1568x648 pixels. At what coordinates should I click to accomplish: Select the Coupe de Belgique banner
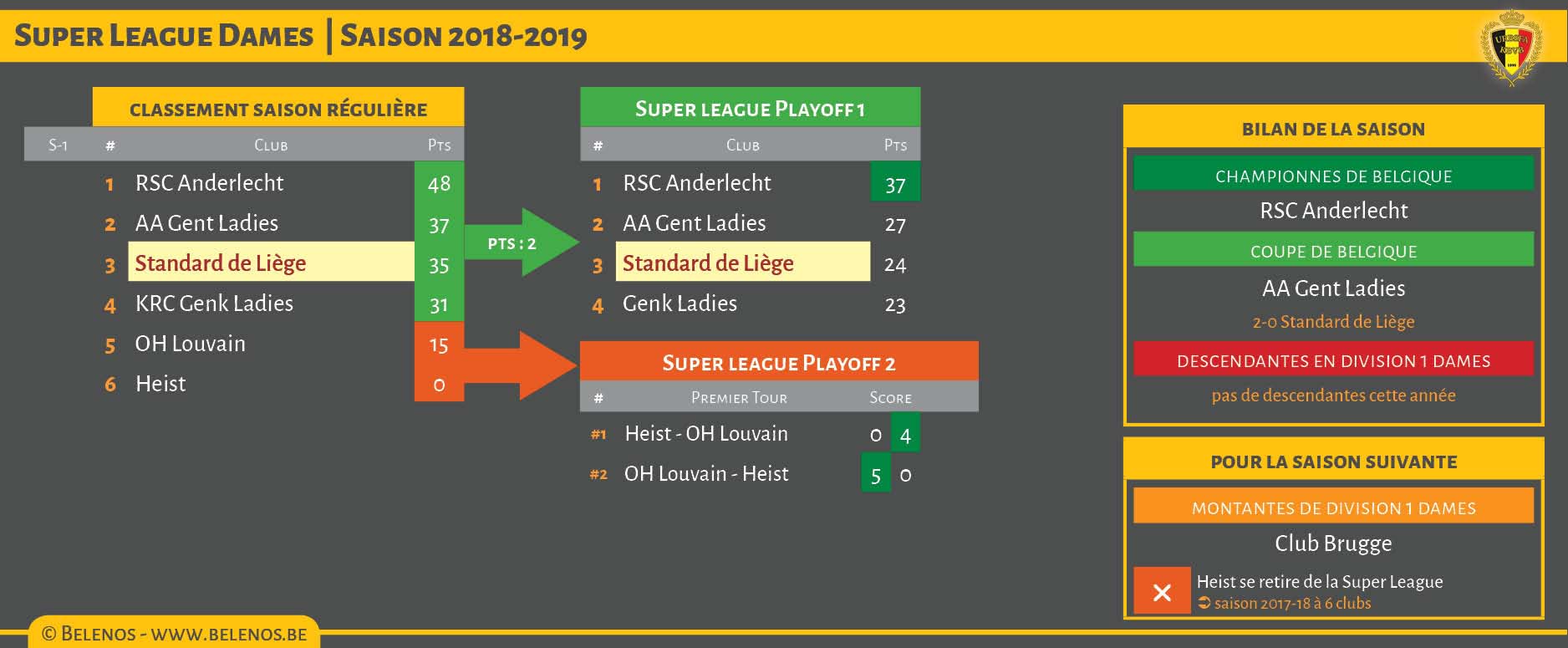tap(1333, 251)
